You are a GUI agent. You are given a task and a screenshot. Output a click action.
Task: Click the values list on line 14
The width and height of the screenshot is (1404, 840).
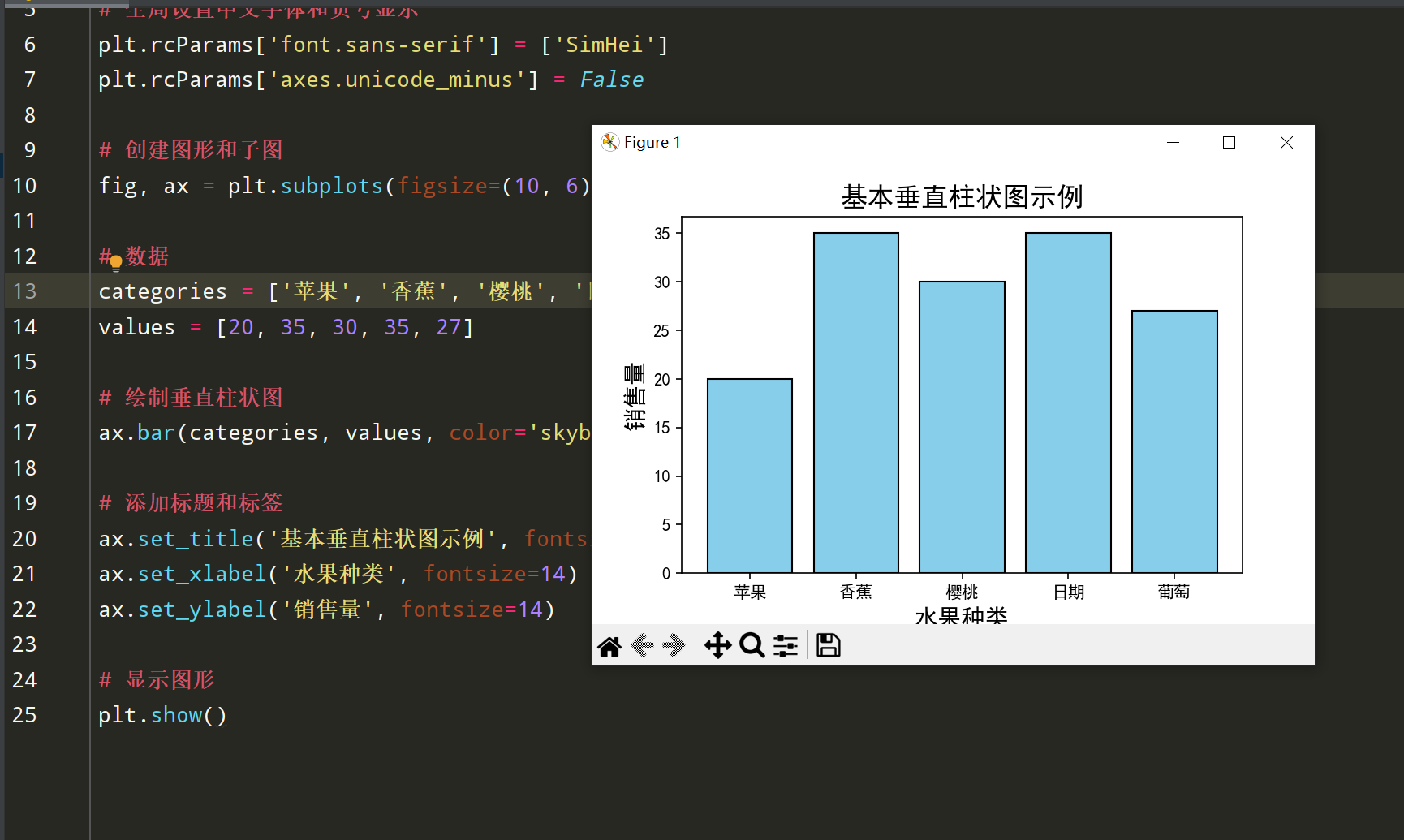pos(345,327)
